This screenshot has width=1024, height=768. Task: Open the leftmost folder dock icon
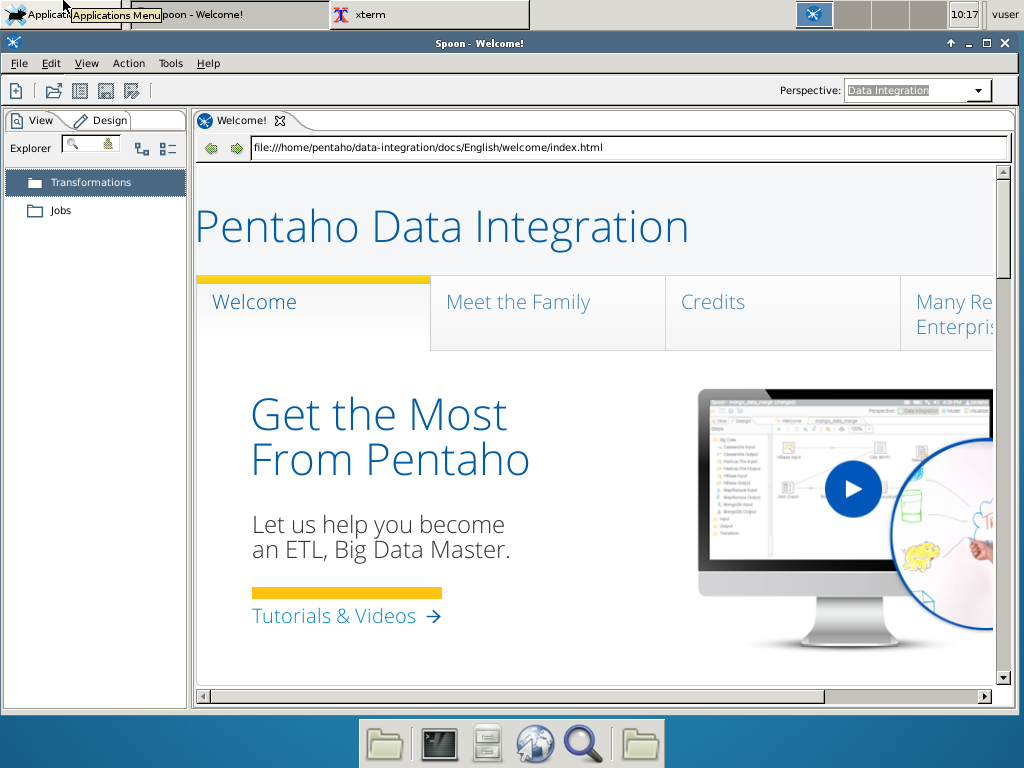point(385,744)
